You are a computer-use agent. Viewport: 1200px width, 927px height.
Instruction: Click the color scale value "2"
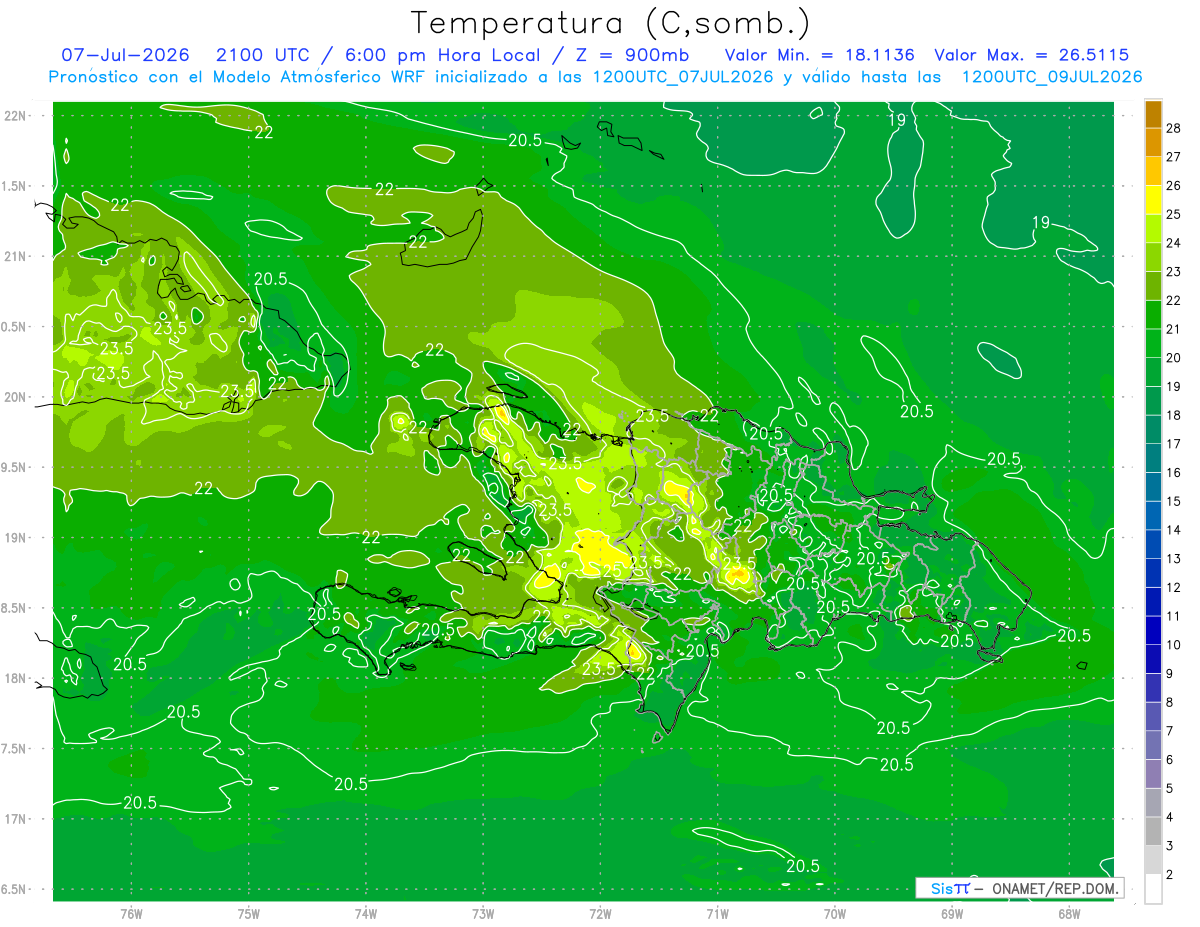1170,875
